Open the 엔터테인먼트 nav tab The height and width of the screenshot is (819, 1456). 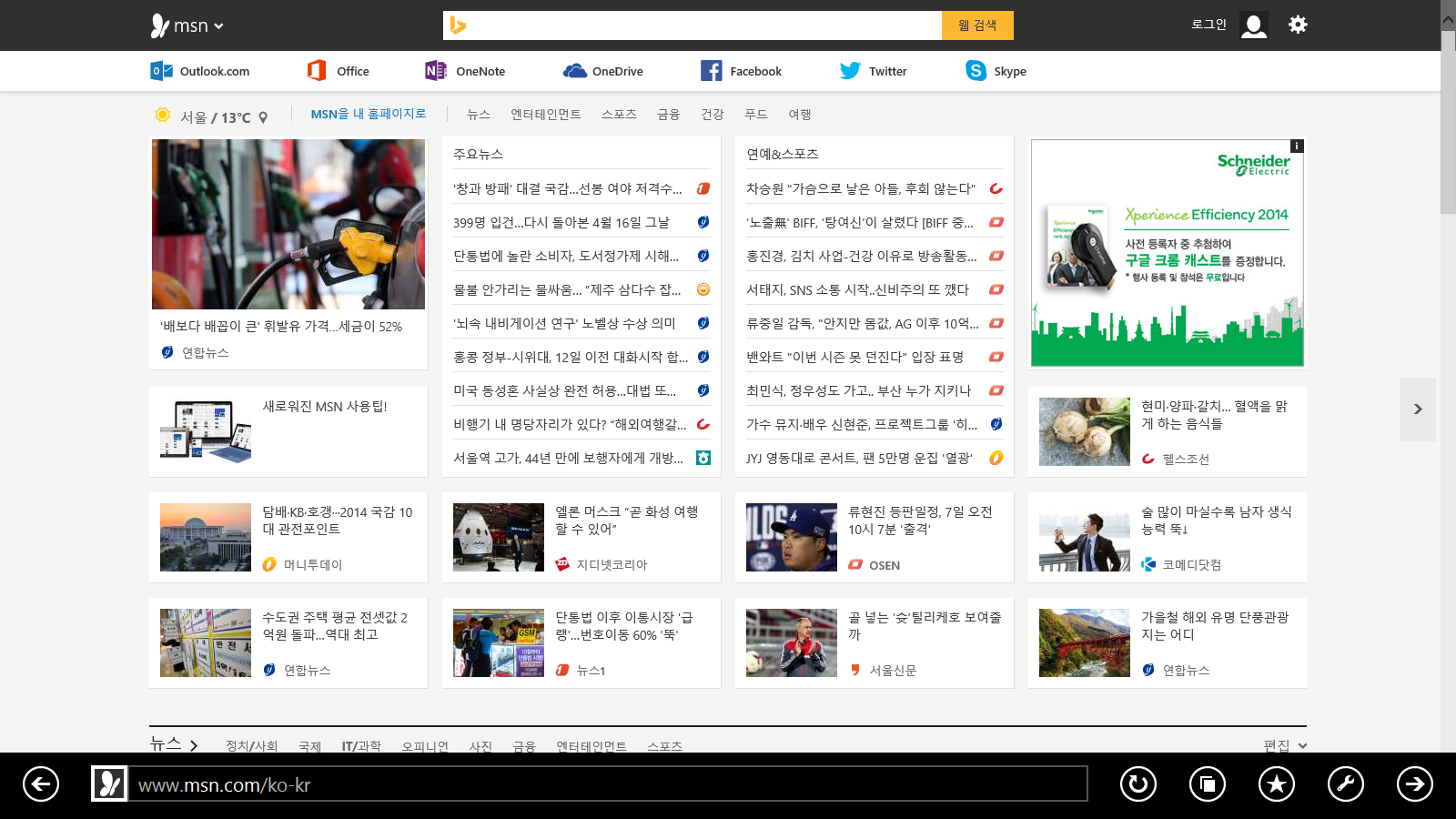coord(546,115)
